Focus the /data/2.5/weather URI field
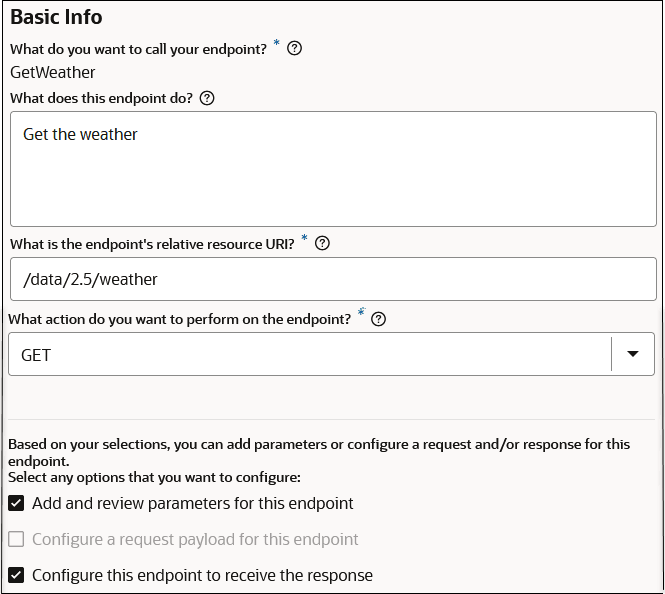The height and width of the screenshot is (594, 665). [x=332, y=279]
